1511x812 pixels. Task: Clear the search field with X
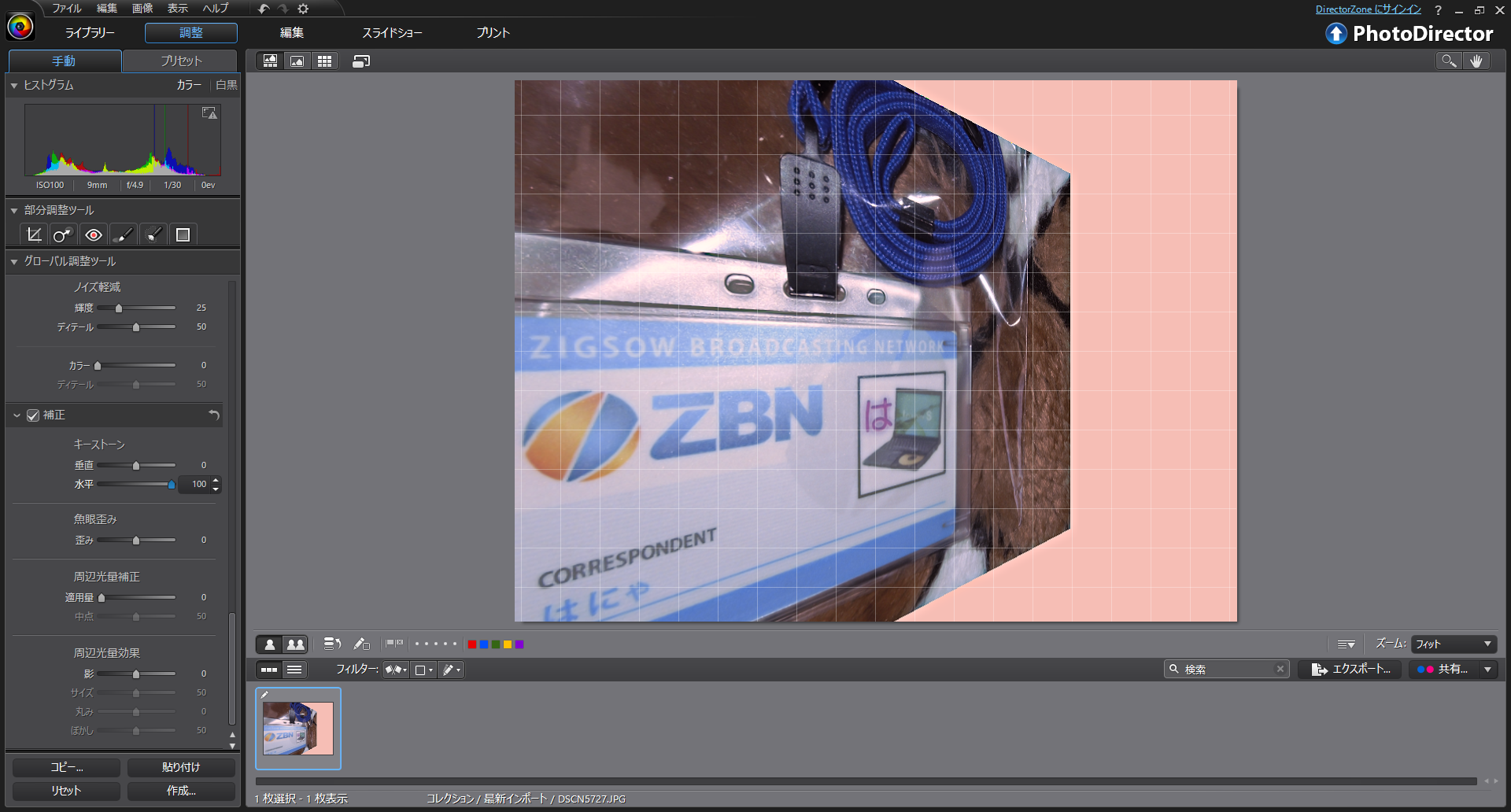click(x=1280, y=669)
